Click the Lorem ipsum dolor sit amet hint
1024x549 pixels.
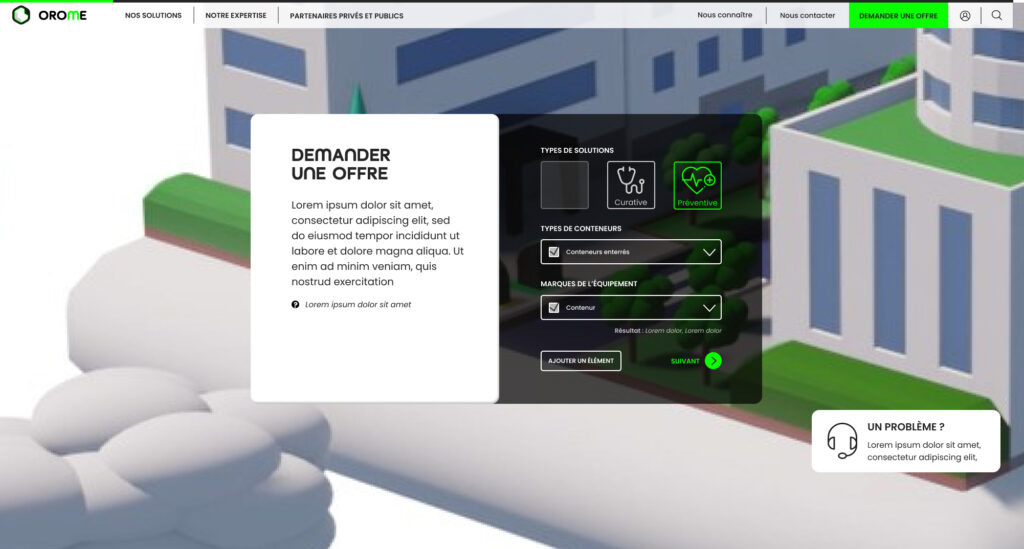[x=358, y=305]
